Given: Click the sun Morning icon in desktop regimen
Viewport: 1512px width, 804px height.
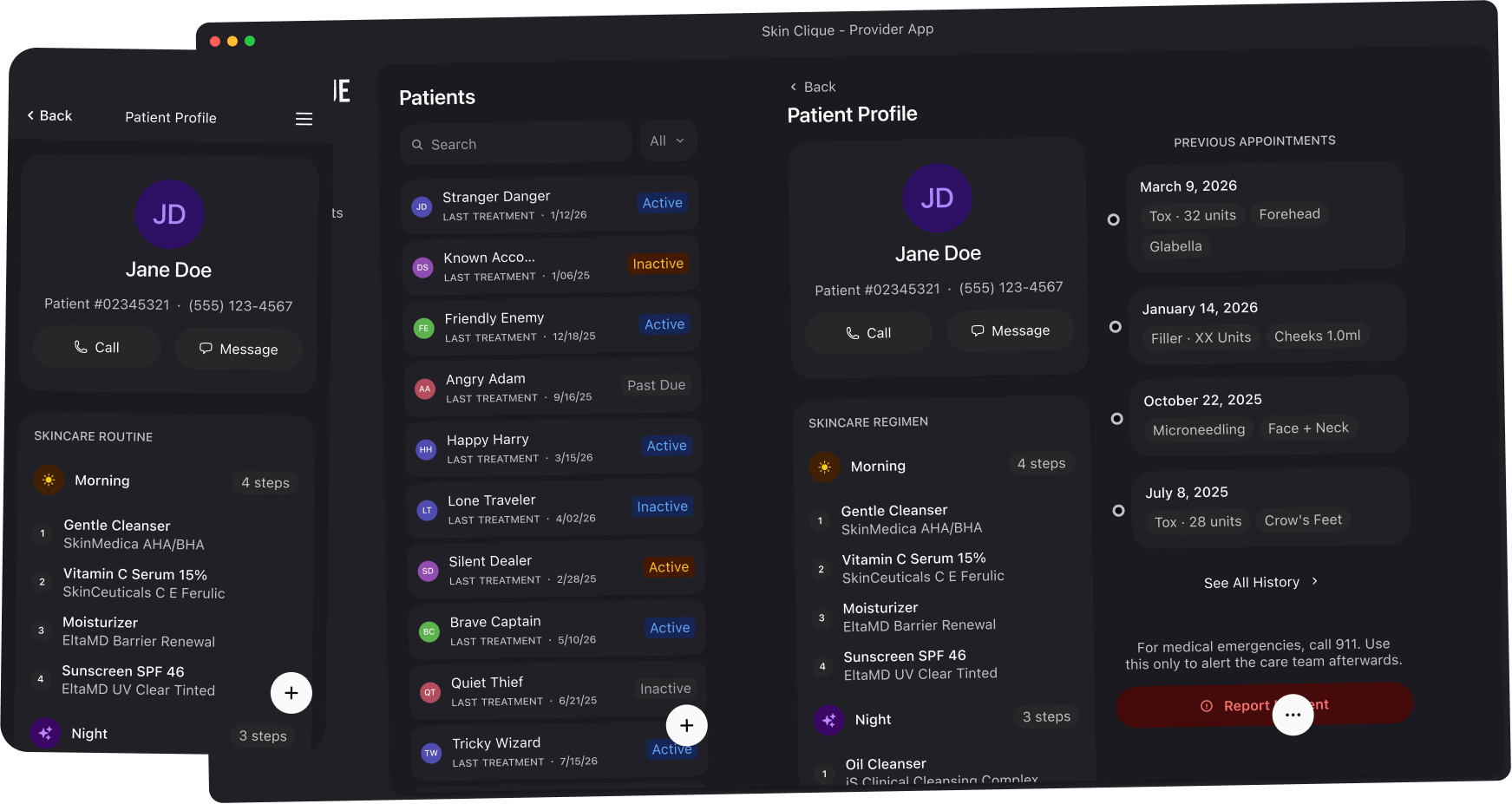Looking at the screenshot, I should (x=824, y=467).
